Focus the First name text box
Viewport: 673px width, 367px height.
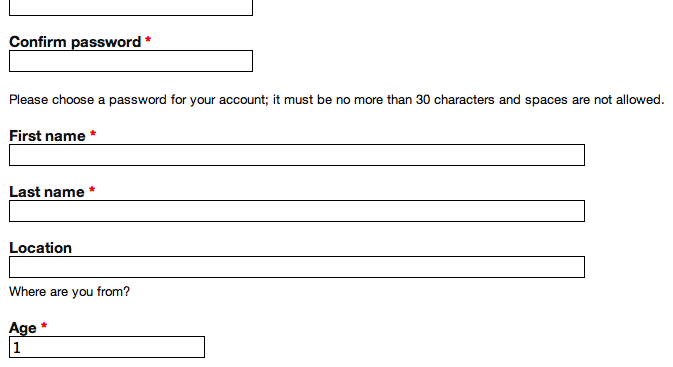coord(297,155)
